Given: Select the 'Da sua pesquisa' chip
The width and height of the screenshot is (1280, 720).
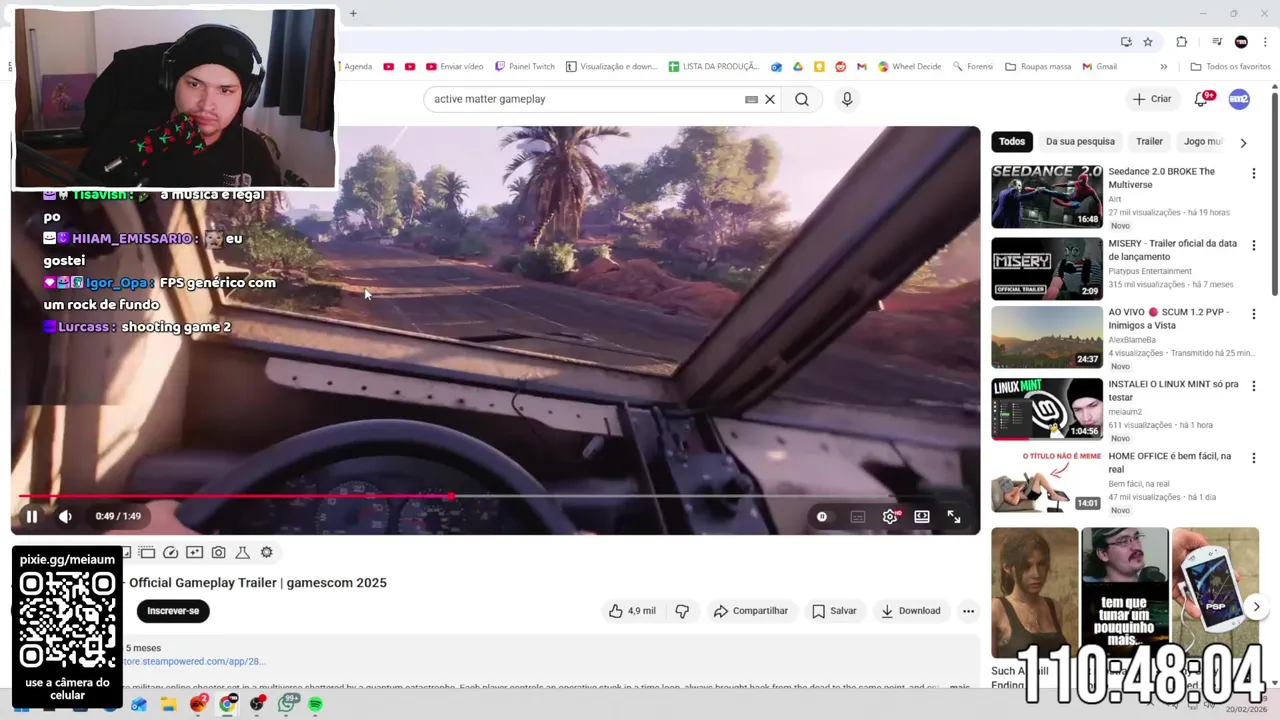Looking at the screenshot, I should (x=1080, y=141).
